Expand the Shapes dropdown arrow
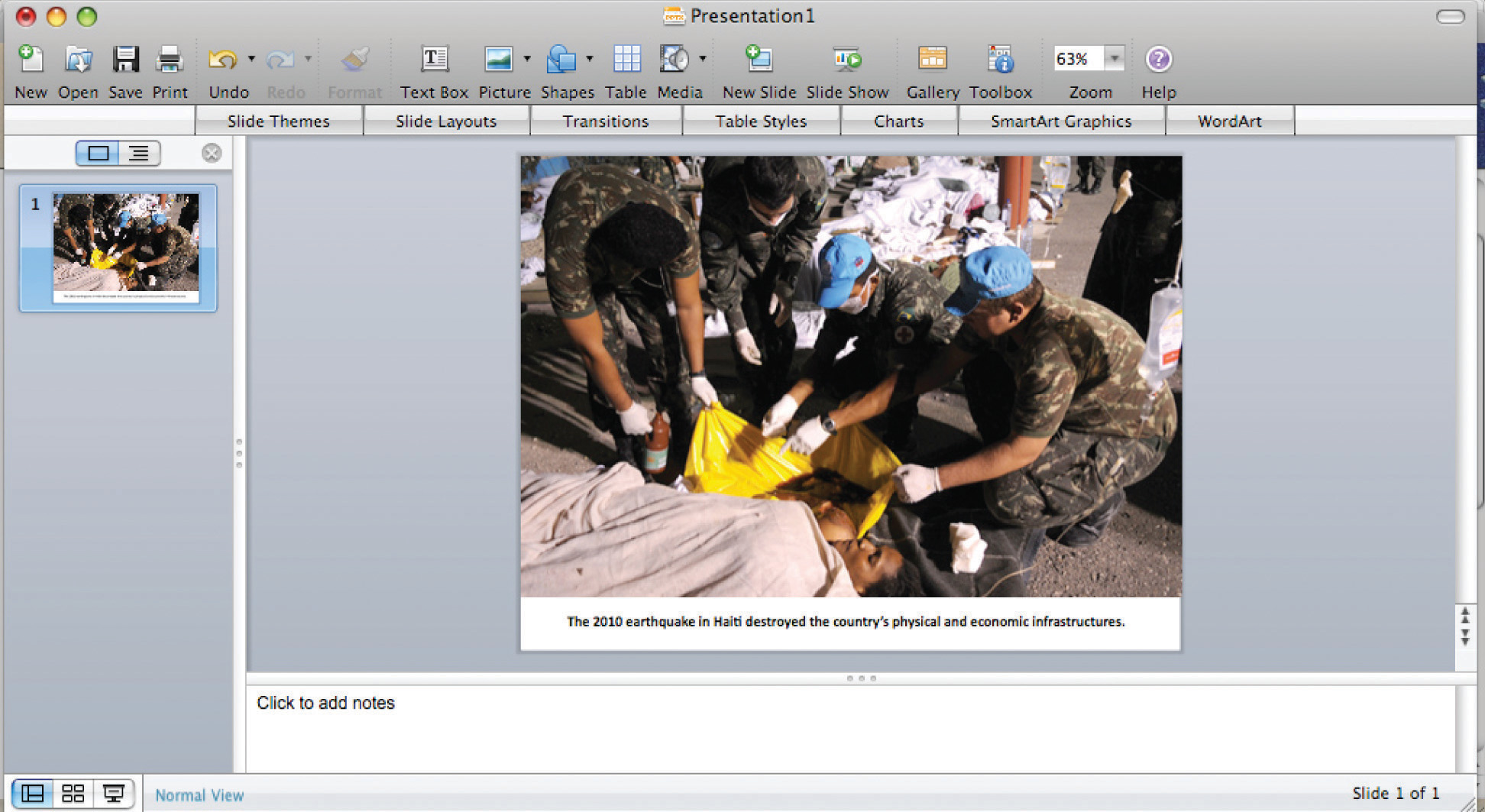1485x812 pixels. tap(589, 59)
